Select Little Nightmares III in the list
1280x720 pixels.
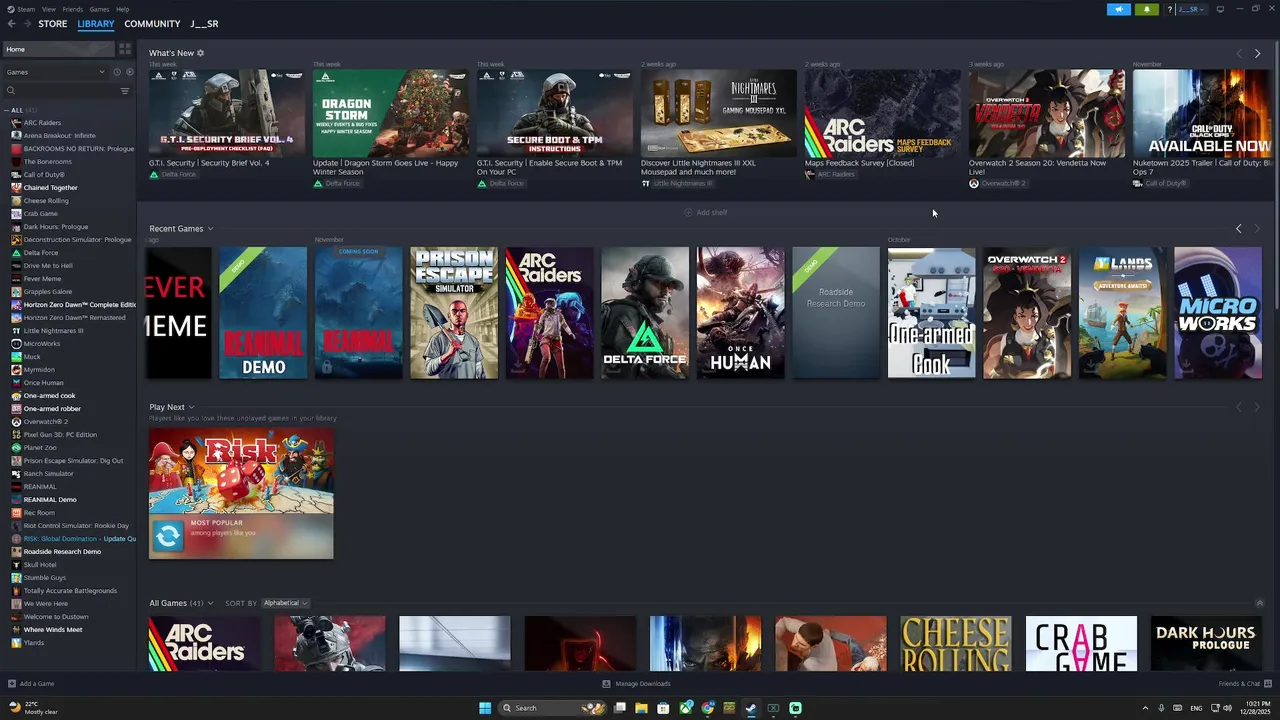[x=53, y=331]
